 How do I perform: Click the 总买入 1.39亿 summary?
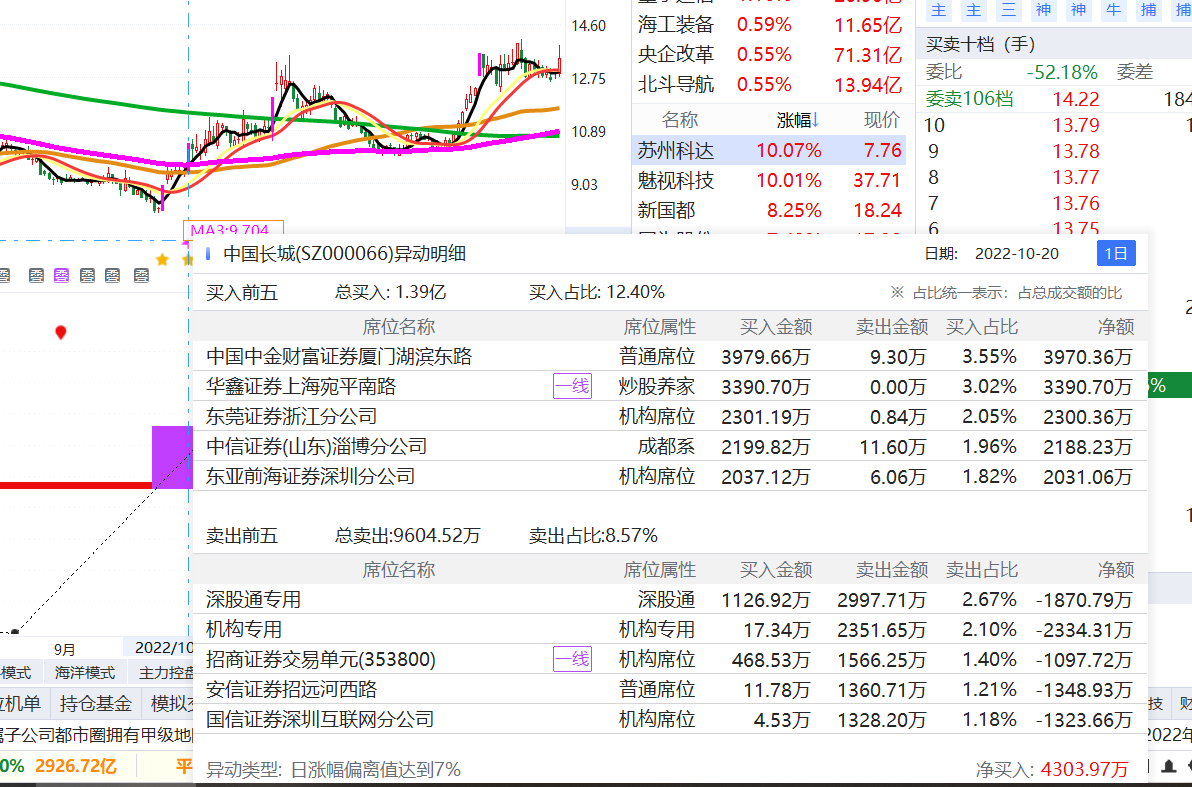390,293
